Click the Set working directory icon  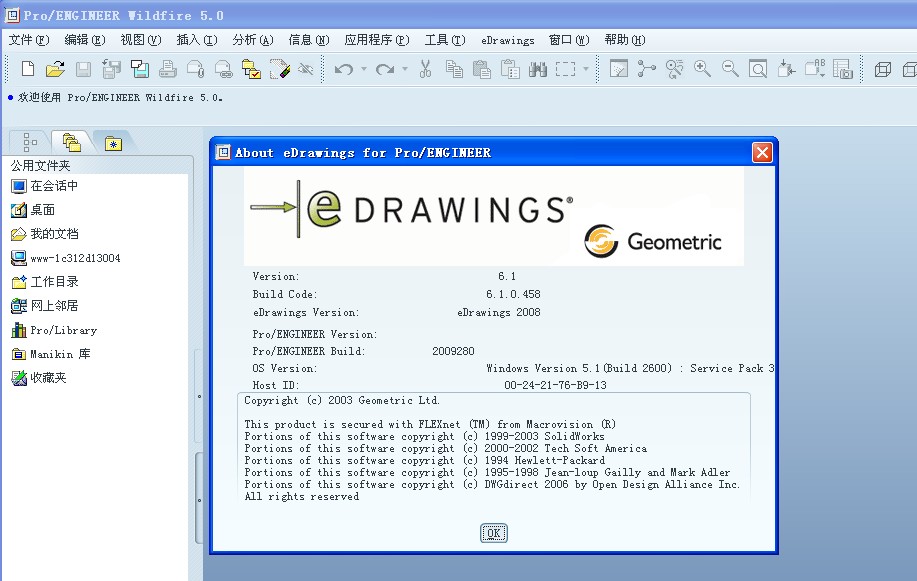click(x=251, y=69)
